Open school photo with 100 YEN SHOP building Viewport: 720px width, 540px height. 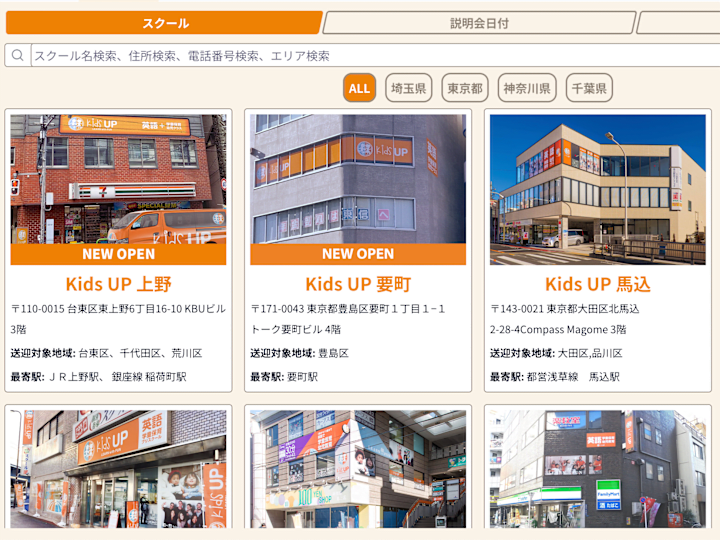tap(358, 469)
